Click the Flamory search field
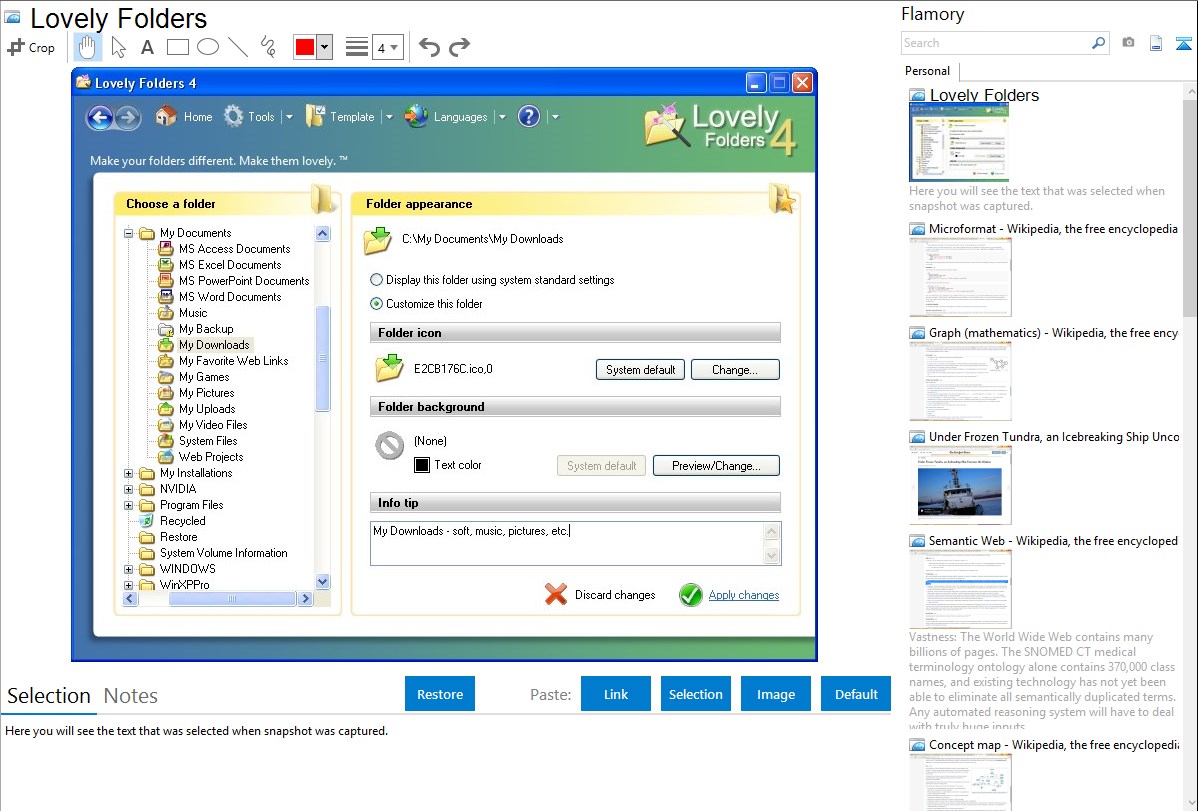Screen dimensions: 1198x811 pyautogui.click(x=995, y=43)
